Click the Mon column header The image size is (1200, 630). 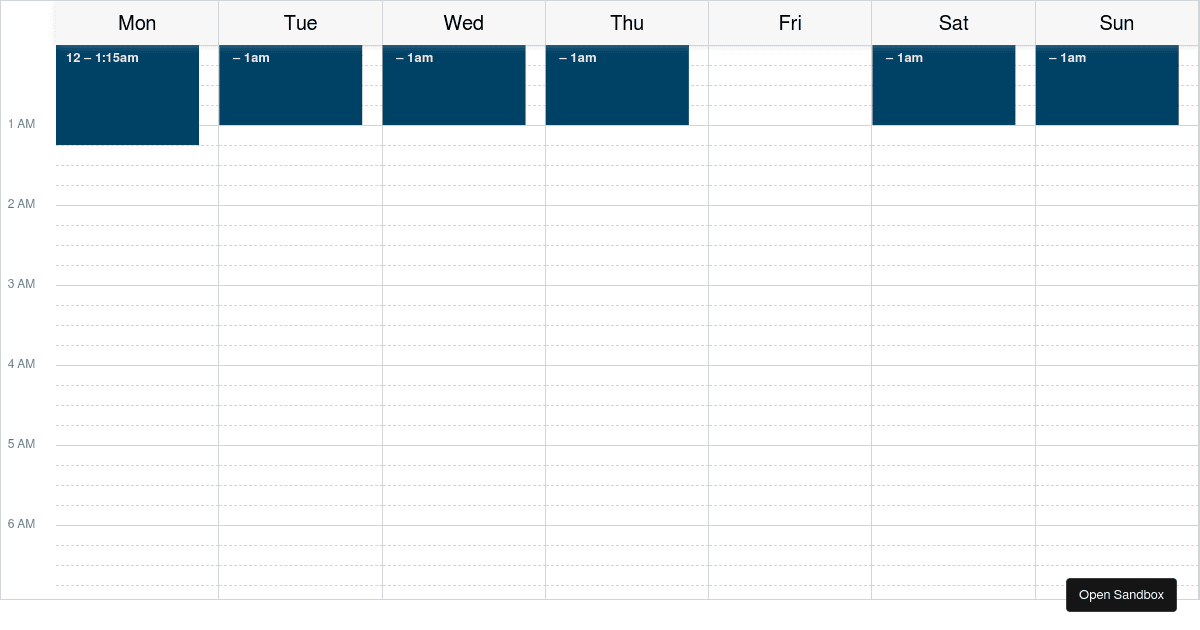point(137,23)
